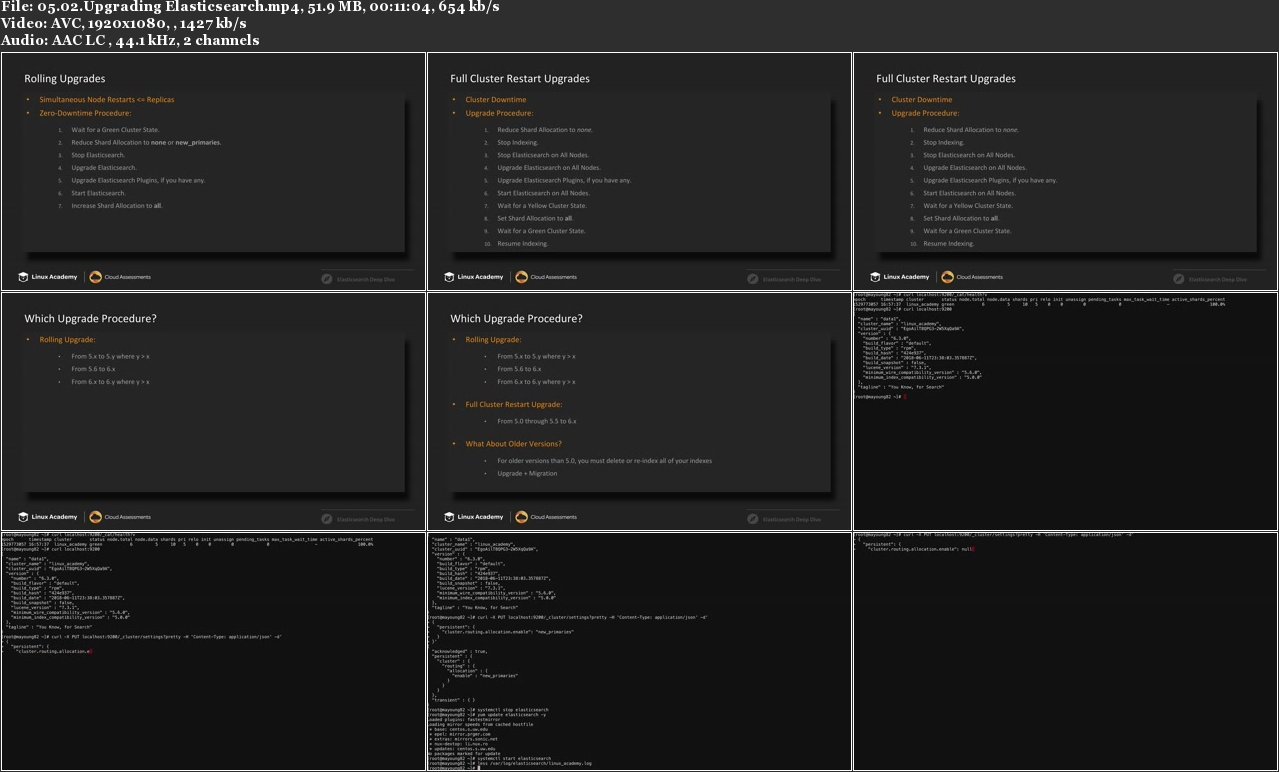1279x772 pixels.
Task: Click "For older versions than 5.0" sentence
Action: click(x=604, y=461)
